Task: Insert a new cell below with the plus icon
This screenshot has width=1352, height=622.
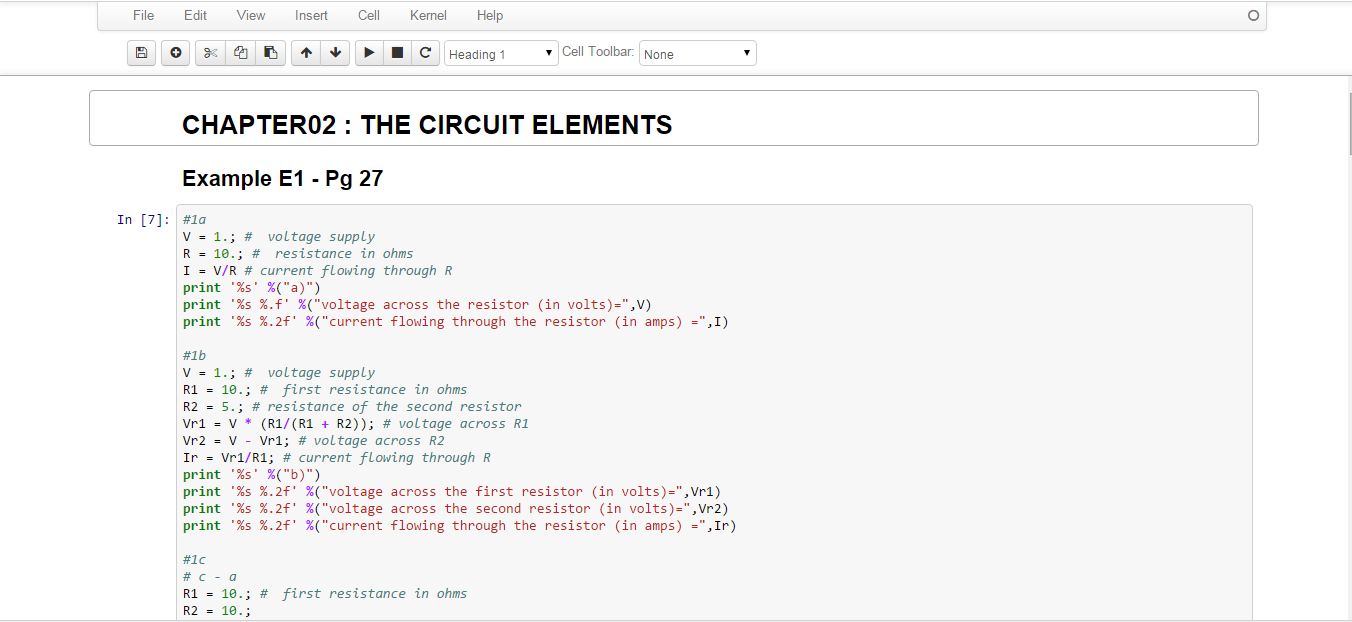Action: 176,53
